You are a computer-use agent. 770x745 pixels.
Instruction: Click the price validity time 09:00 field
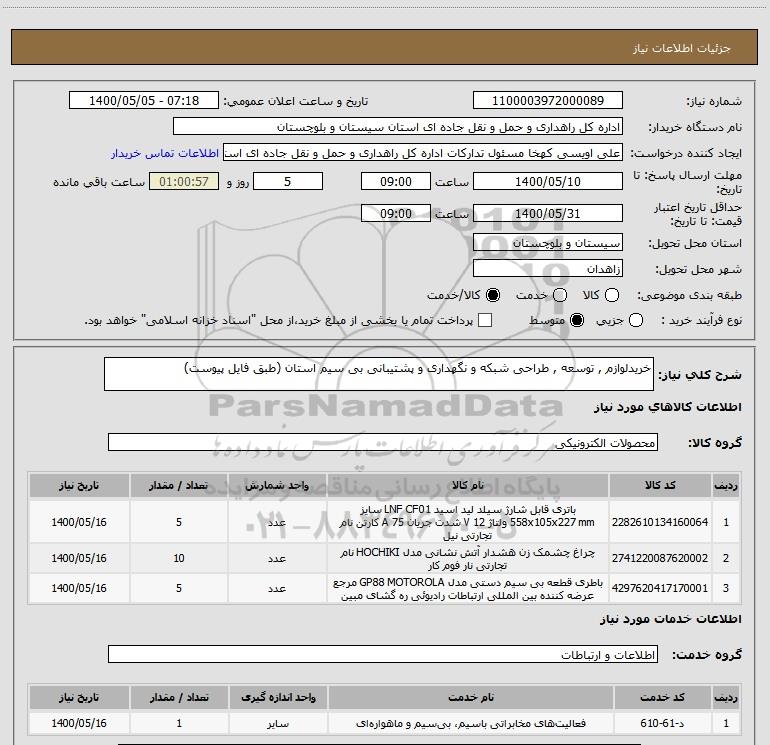tap(396, 214)
